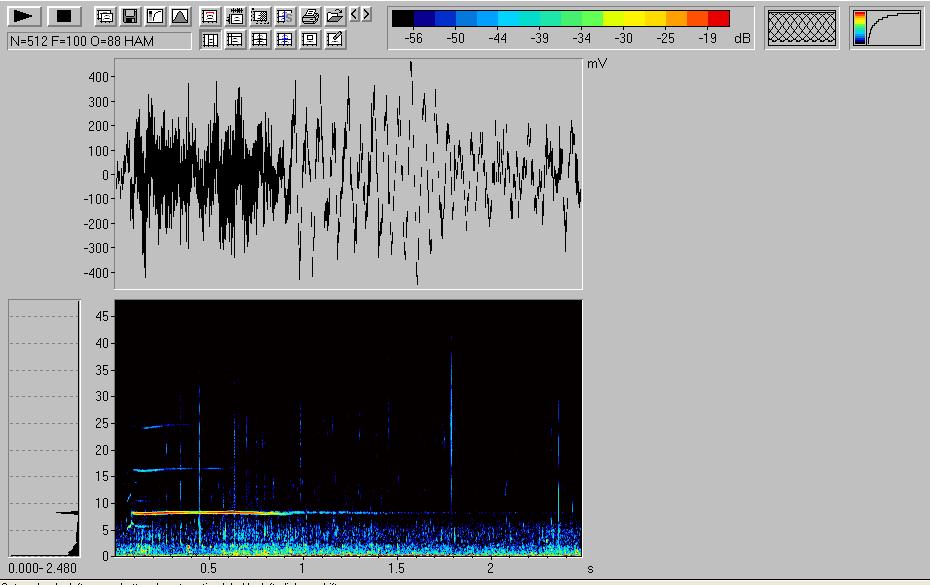
Task: Click the left arrow scroll button
Action: click(x=354, y=15)
